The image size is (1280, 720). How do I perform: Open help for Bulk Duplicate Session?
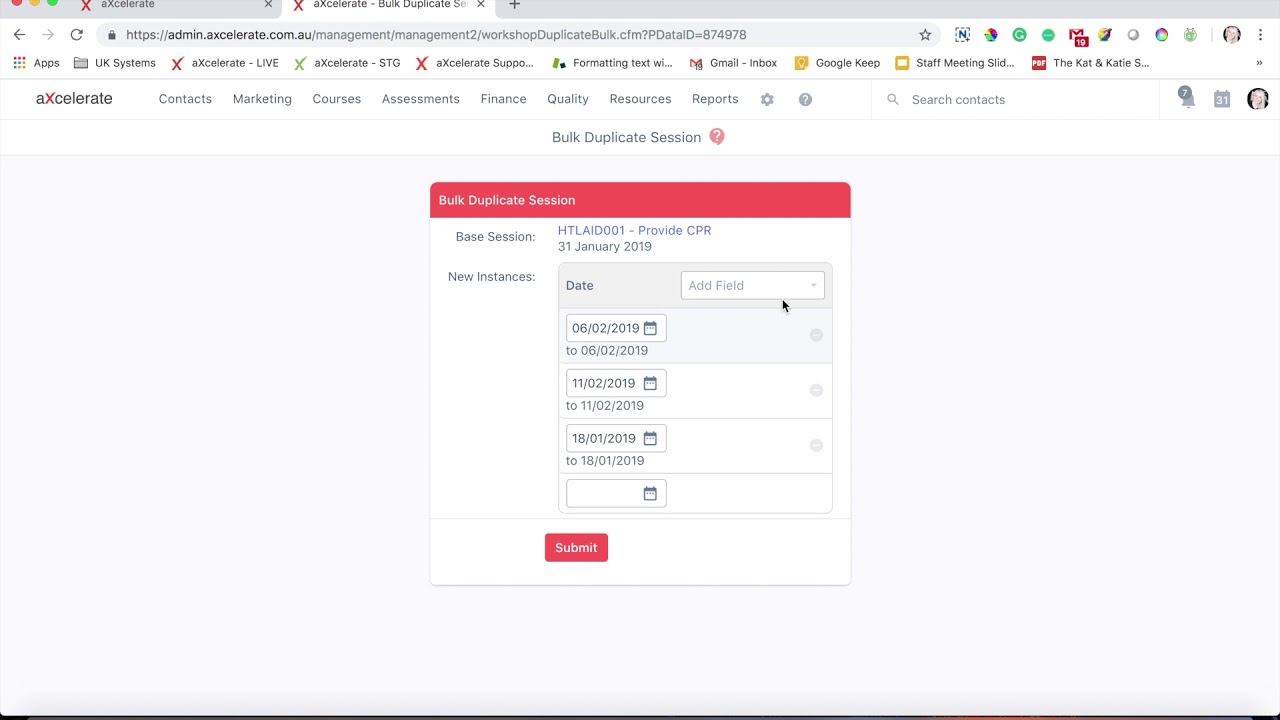coord(717,137)
